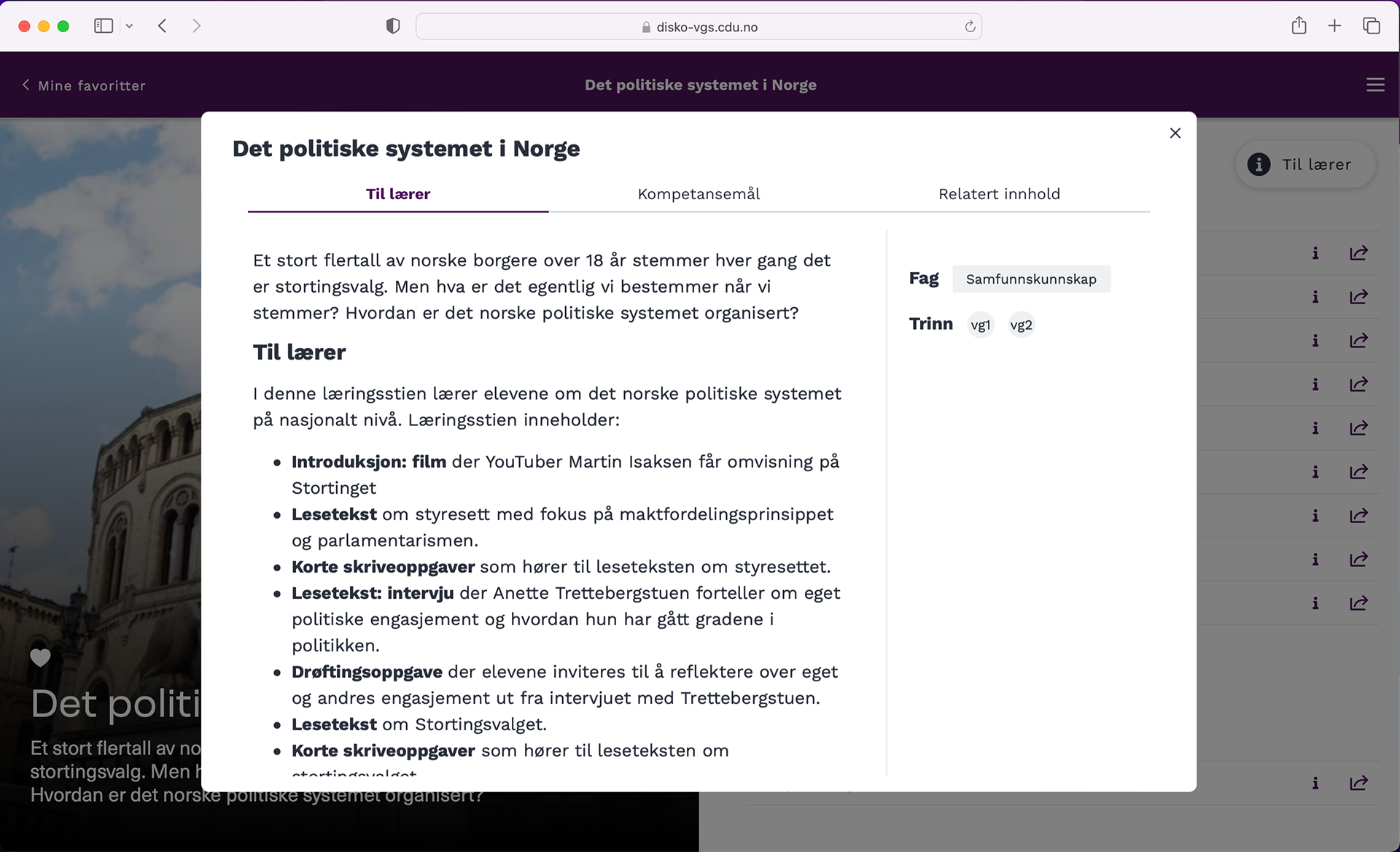This screenshot has height=852, width=1400.
Task: Select the Til lærer tab in modal
Action: click(x=398, y=194)
